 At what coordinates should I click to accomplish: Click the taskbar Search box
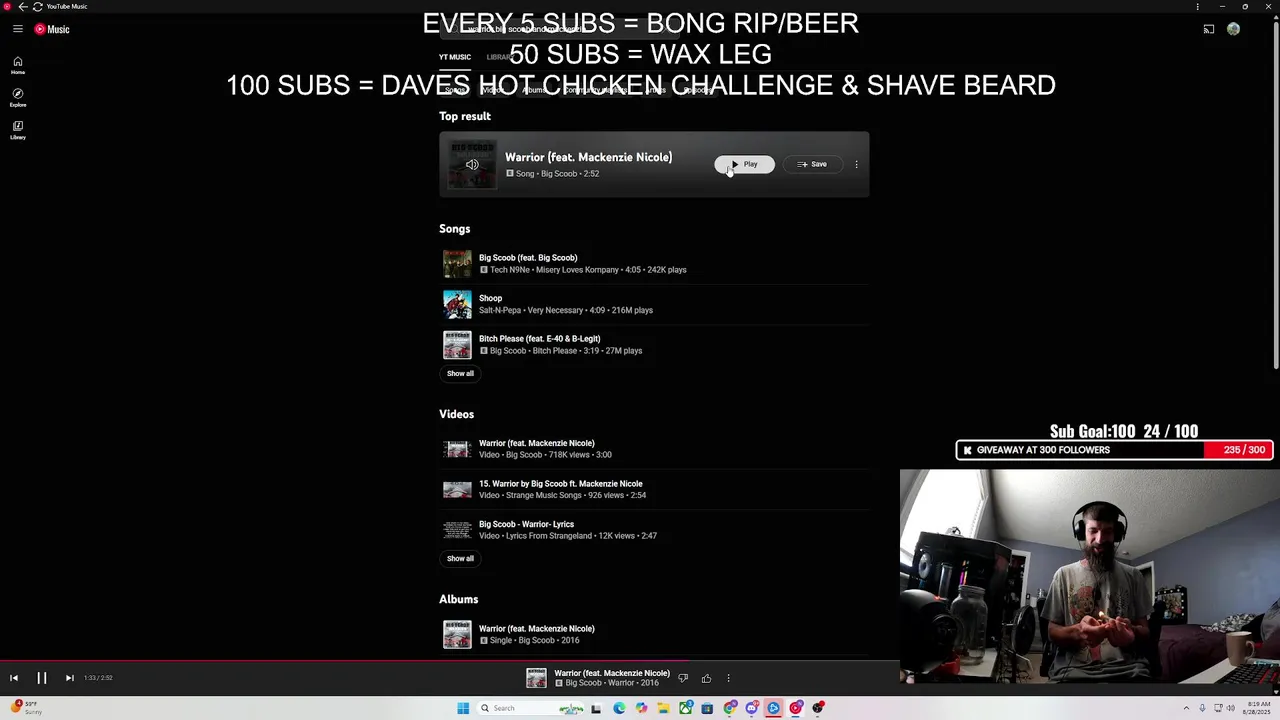pos(530,708)
